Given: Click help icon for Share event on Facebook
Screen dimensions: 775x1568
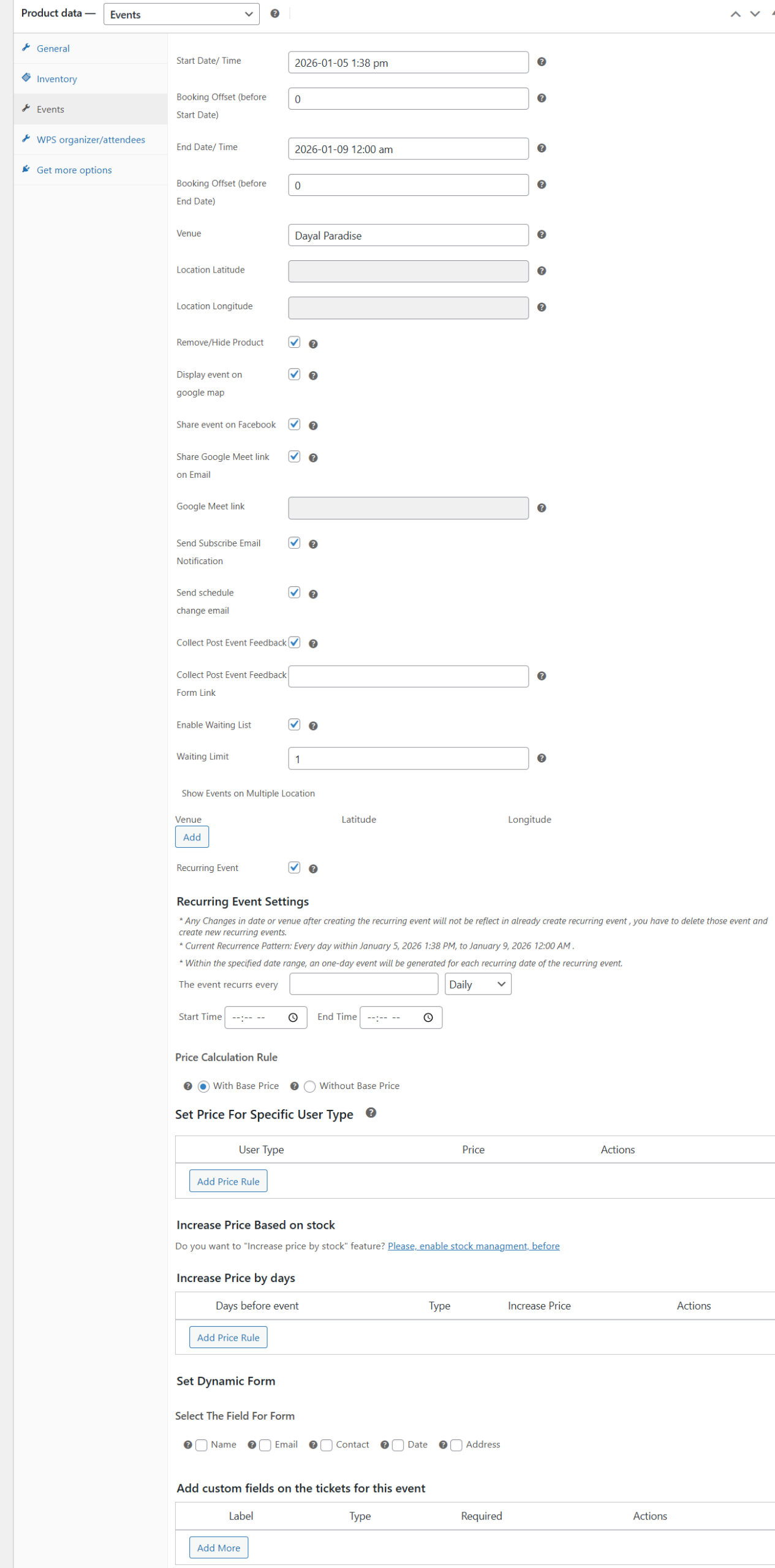Looking at the screenshot, I should point(313,426).
